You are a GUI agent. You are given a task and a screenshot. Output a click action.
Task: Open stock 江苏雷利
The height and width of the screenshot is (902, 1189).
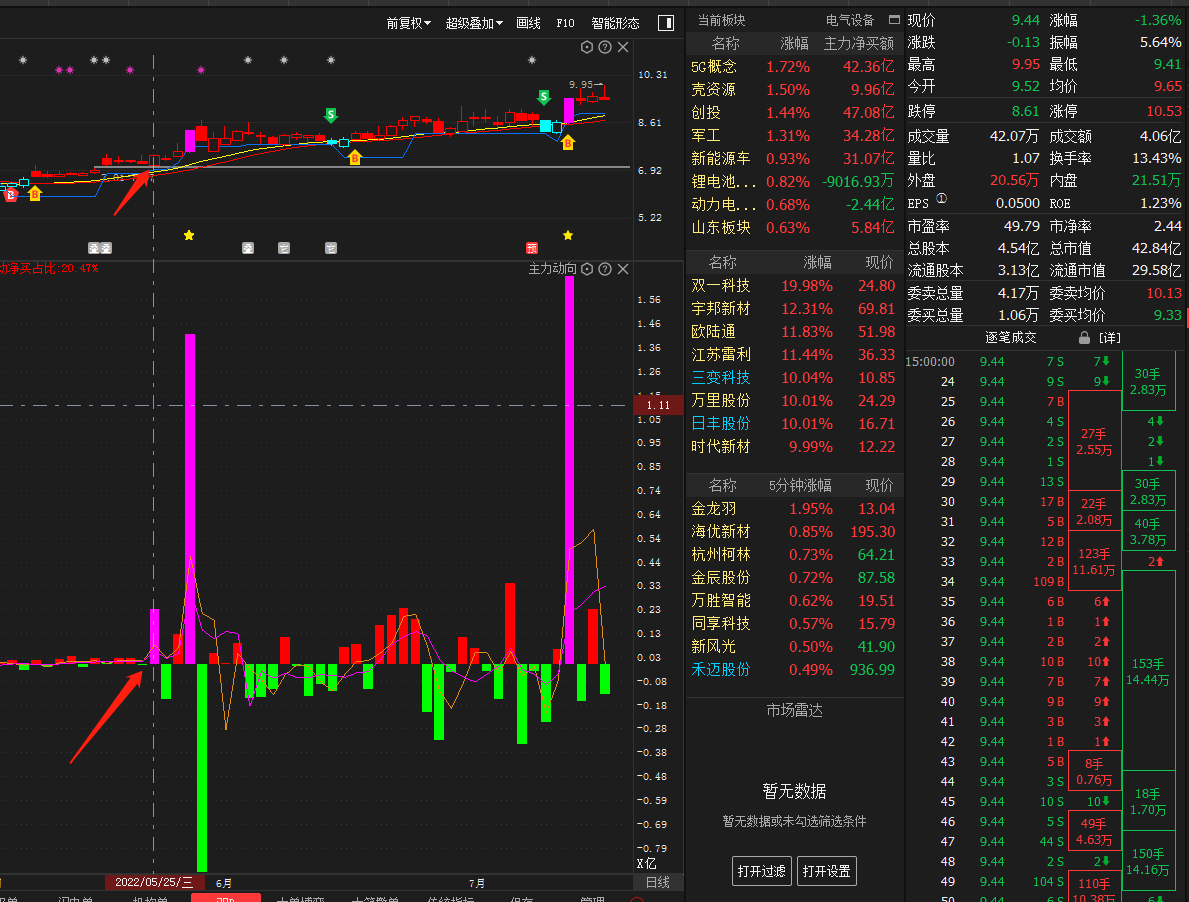pos(793,355)
